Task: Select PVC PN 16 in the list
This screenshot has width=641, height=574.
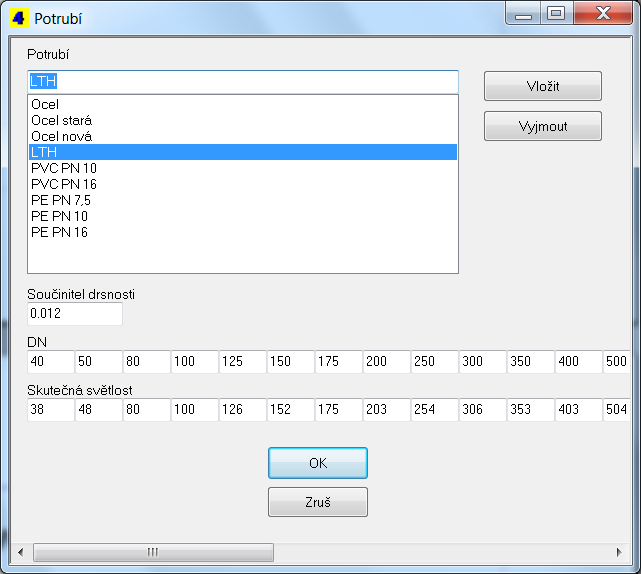Action: coord(243,184)
